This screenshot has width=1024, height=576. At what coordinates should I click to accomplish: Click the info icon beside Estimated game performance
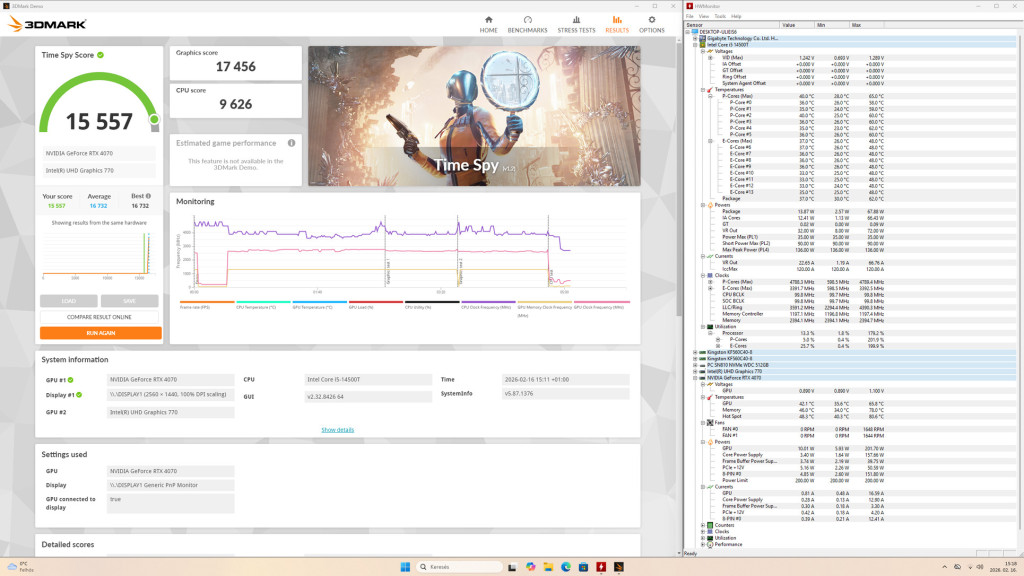pos(291,143)
